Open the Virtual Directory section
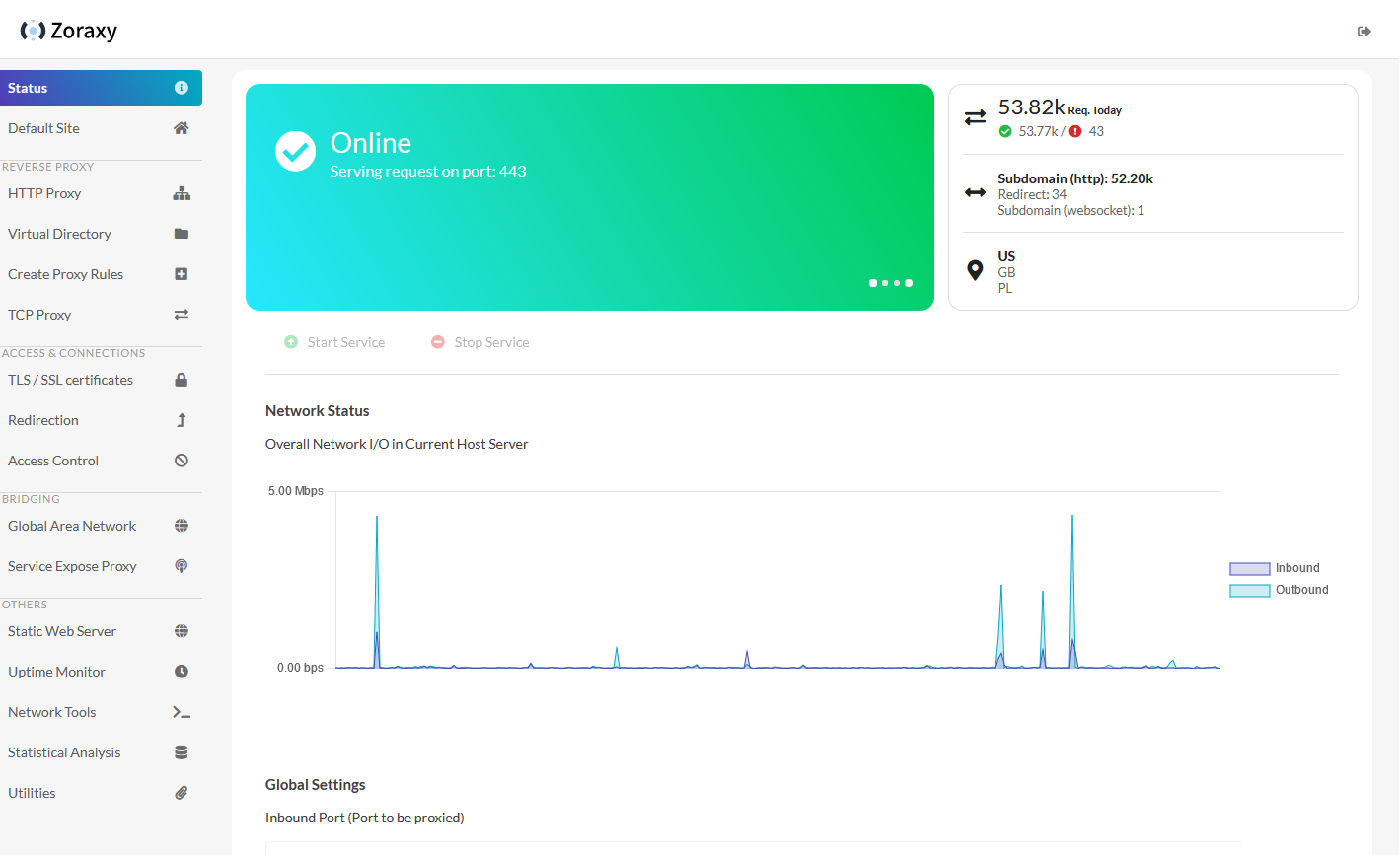 [101, 234]
